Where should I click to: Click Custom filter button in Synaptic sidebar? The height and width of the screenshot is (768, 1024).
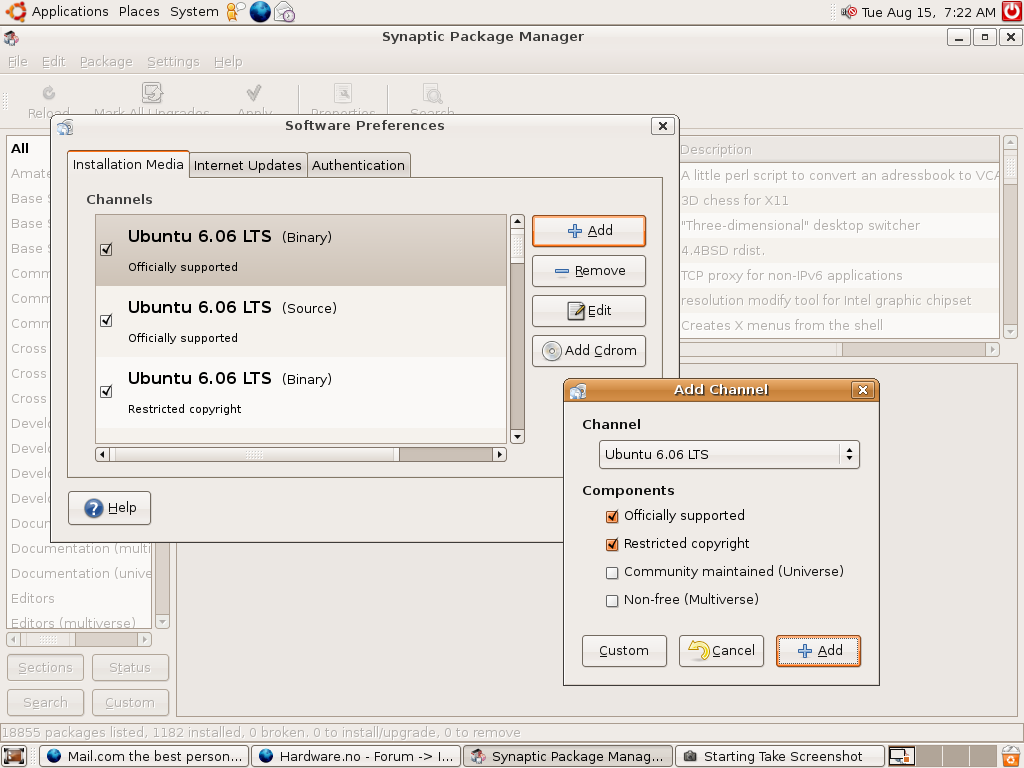[130, 703]
